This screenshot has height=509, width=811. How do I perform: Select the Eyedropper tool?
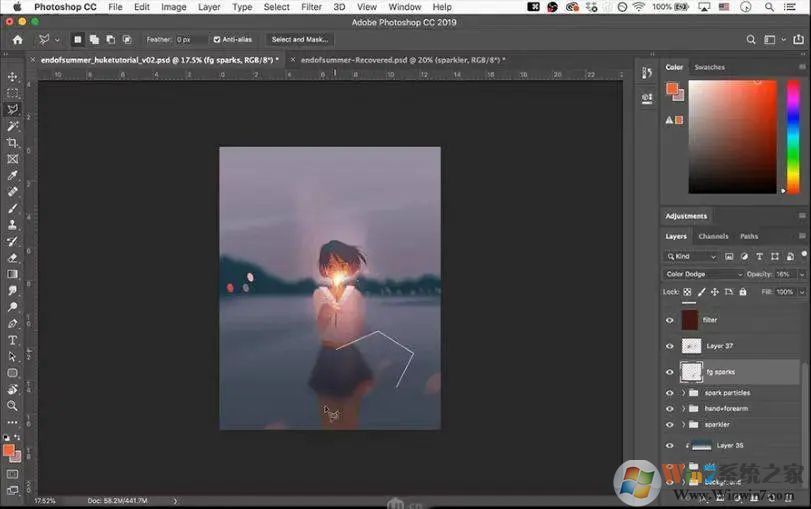click(x=12, y=175)
